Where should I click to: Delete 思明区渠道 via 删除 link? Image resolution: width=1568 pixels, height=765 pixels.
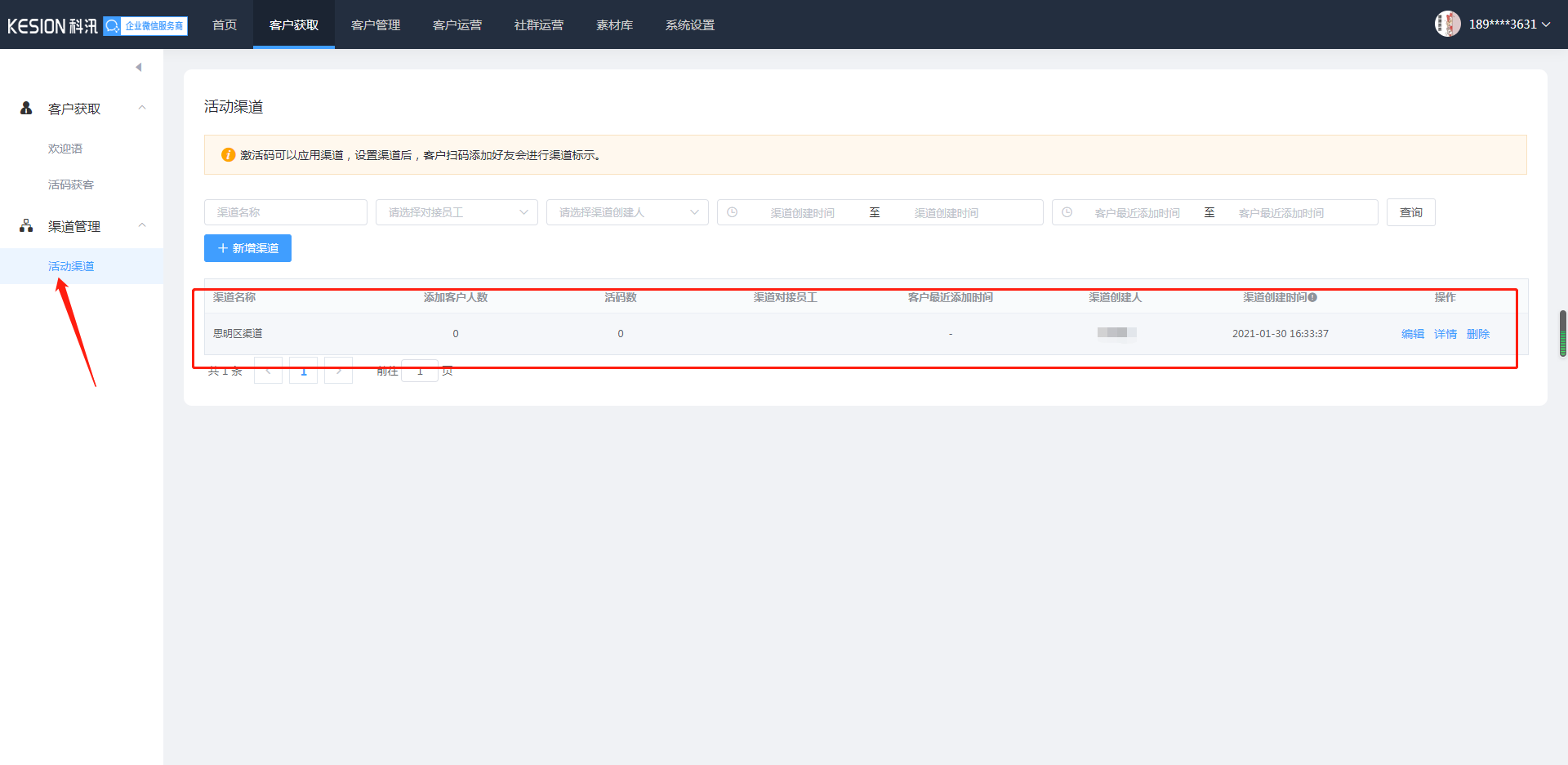pos(1477,334)
